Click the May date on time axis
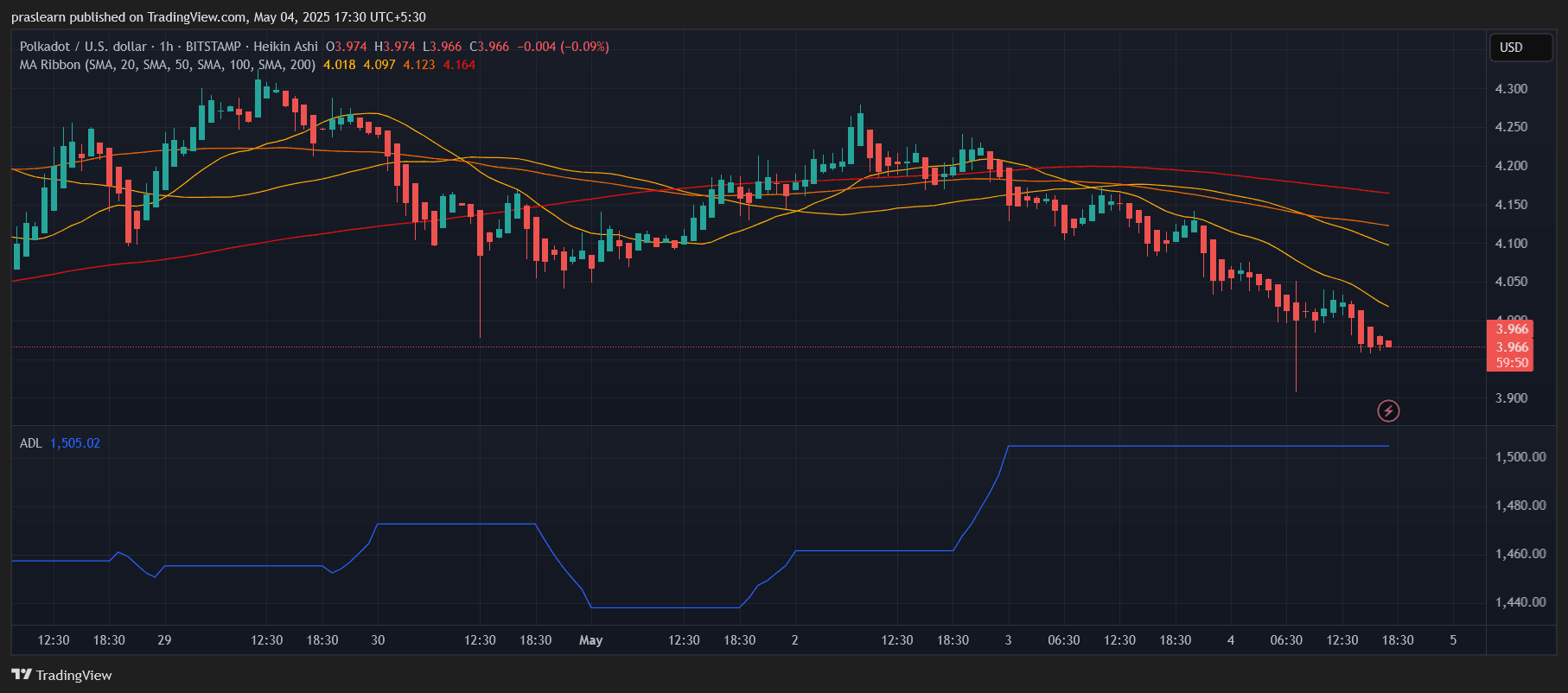 (x=590, y=640)
